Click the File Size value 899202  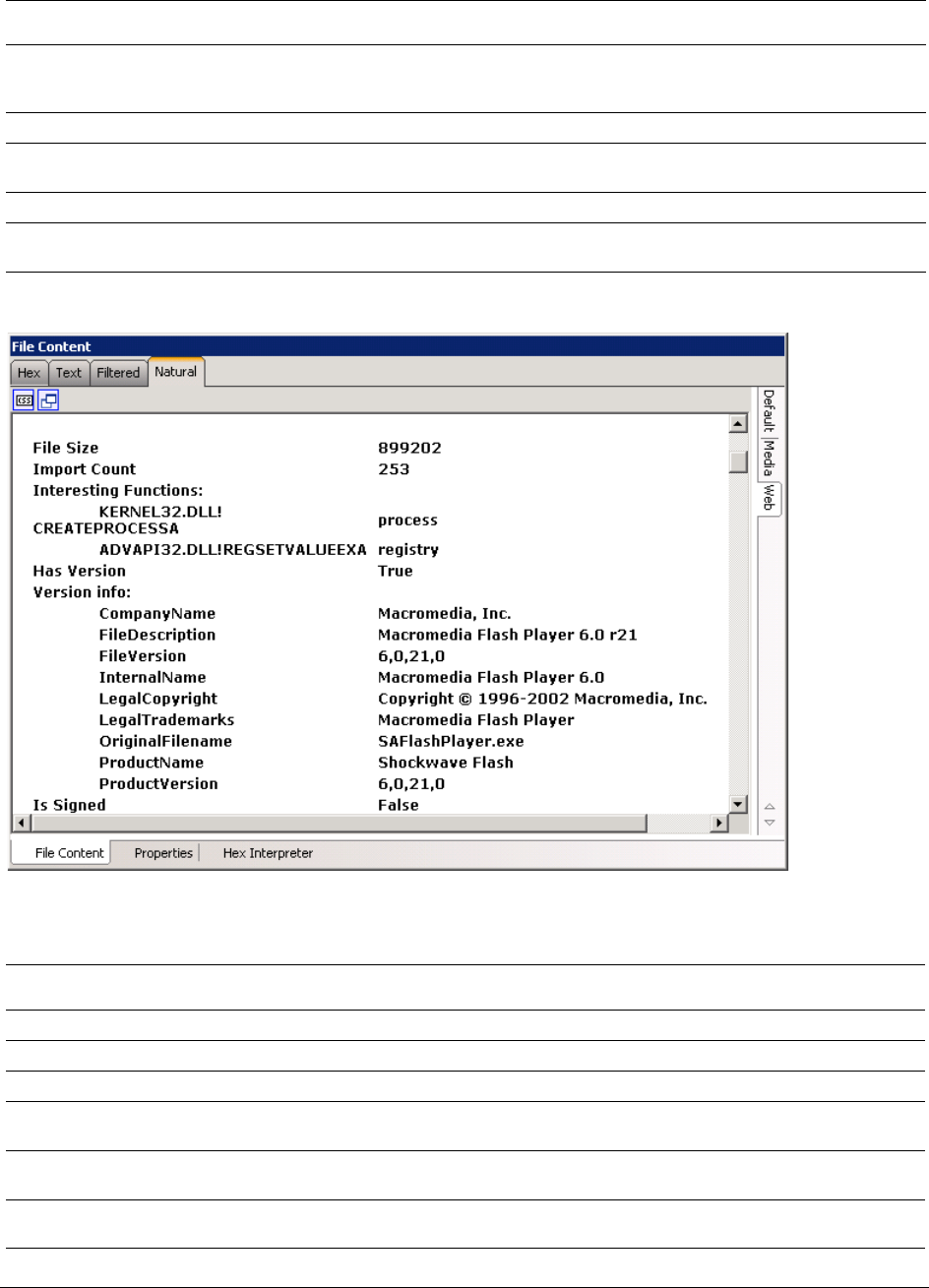(x=409, y=448)
